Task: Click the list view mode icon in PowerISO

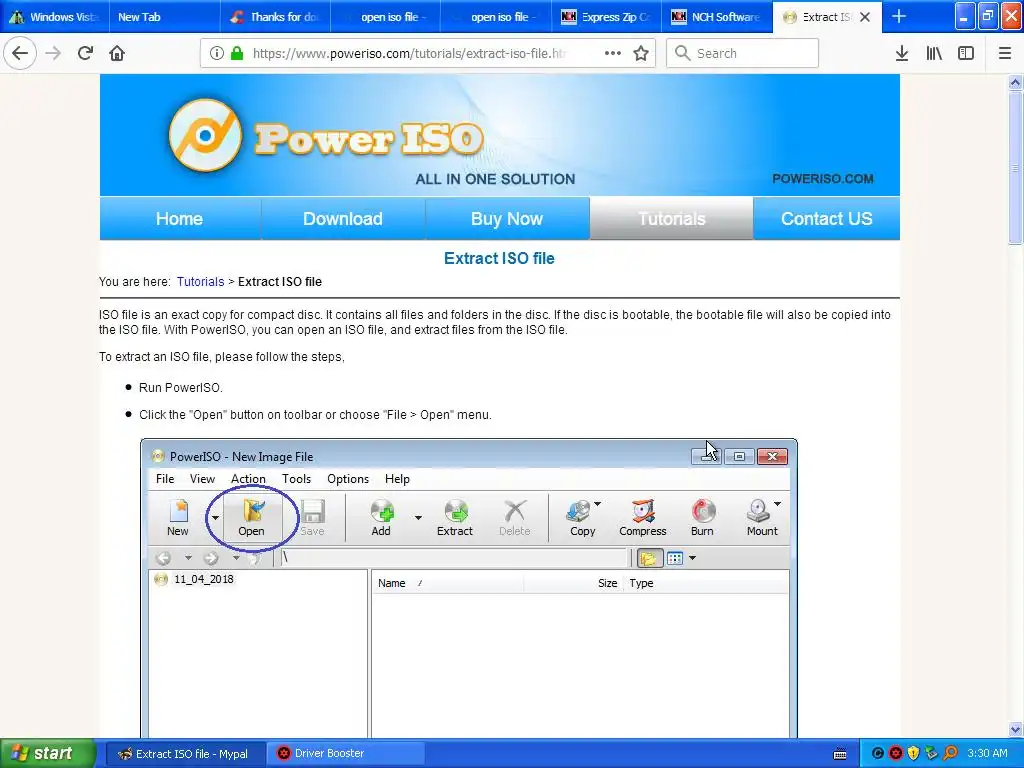Action: tap(675, 558)
